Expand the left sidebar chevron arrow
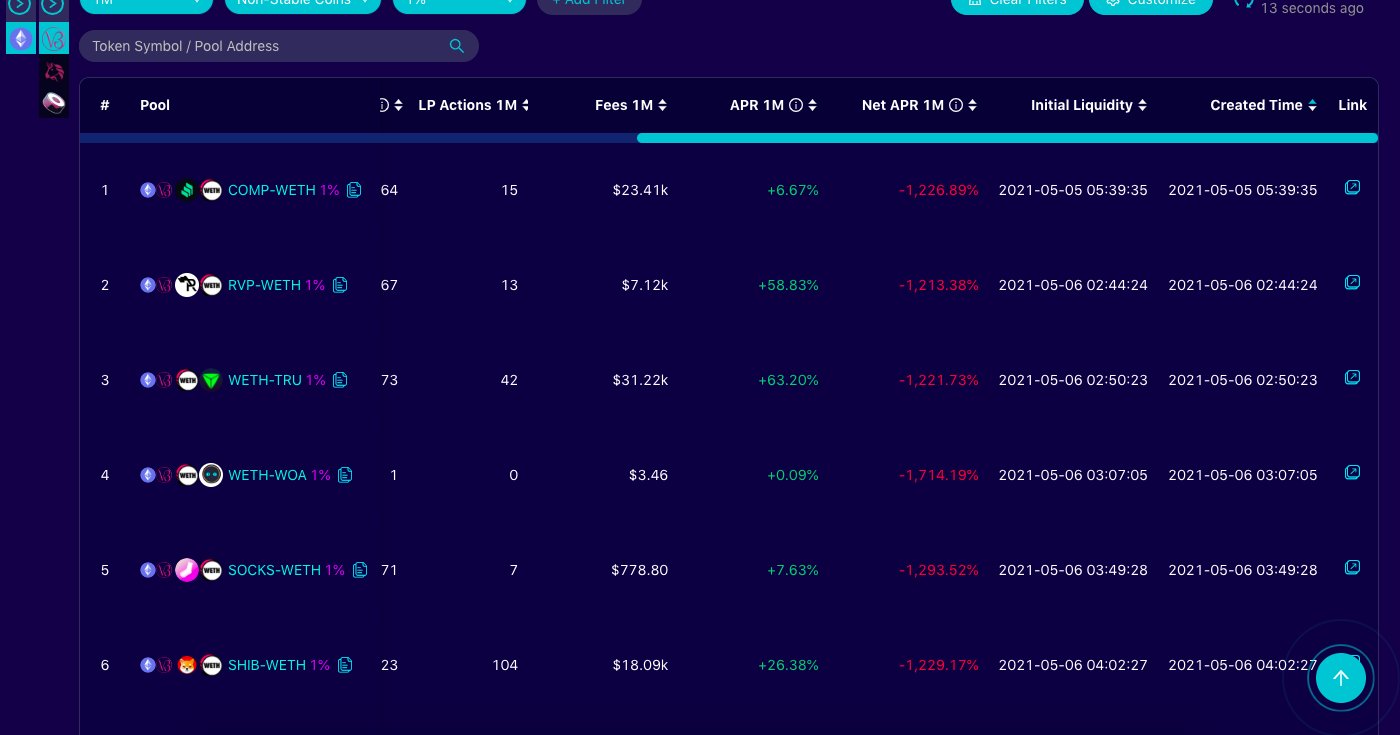1400x735 pixels. (x=20, y=6)
